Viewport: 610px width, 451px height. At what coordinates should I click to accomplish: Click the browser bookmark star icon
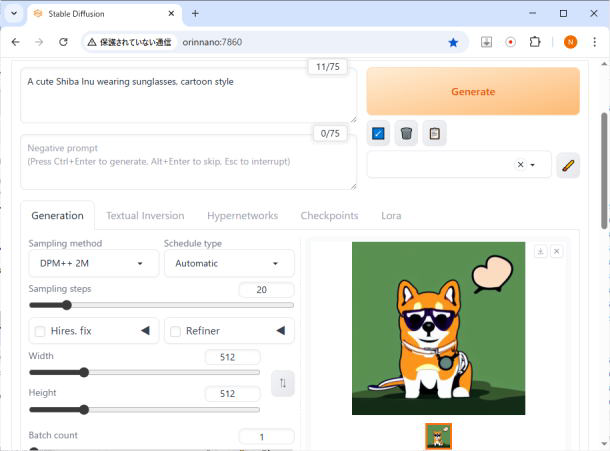tap(453, 42)
